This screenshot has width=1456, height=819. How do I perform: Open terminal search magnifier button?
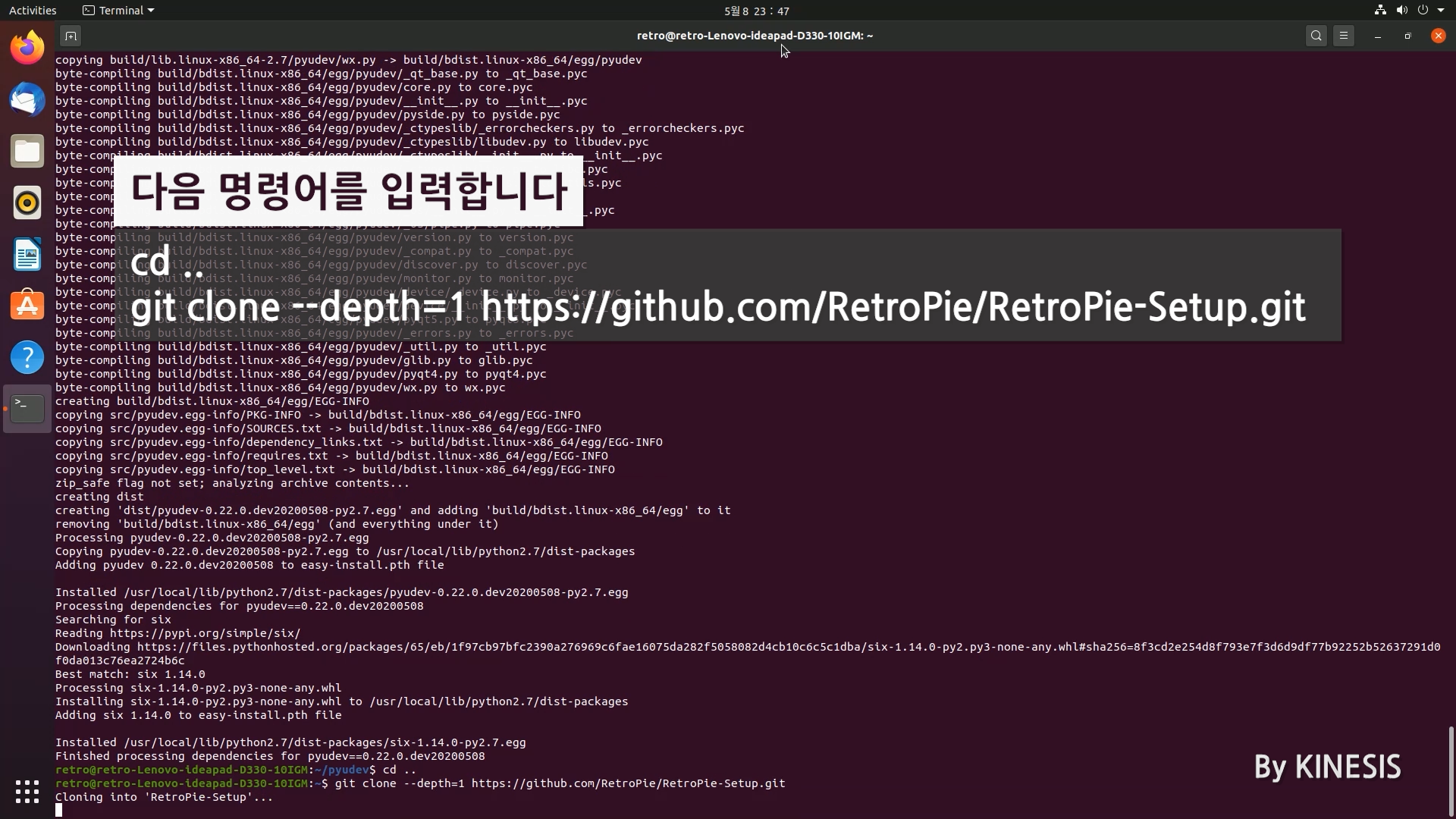(x=1316, y=36)
